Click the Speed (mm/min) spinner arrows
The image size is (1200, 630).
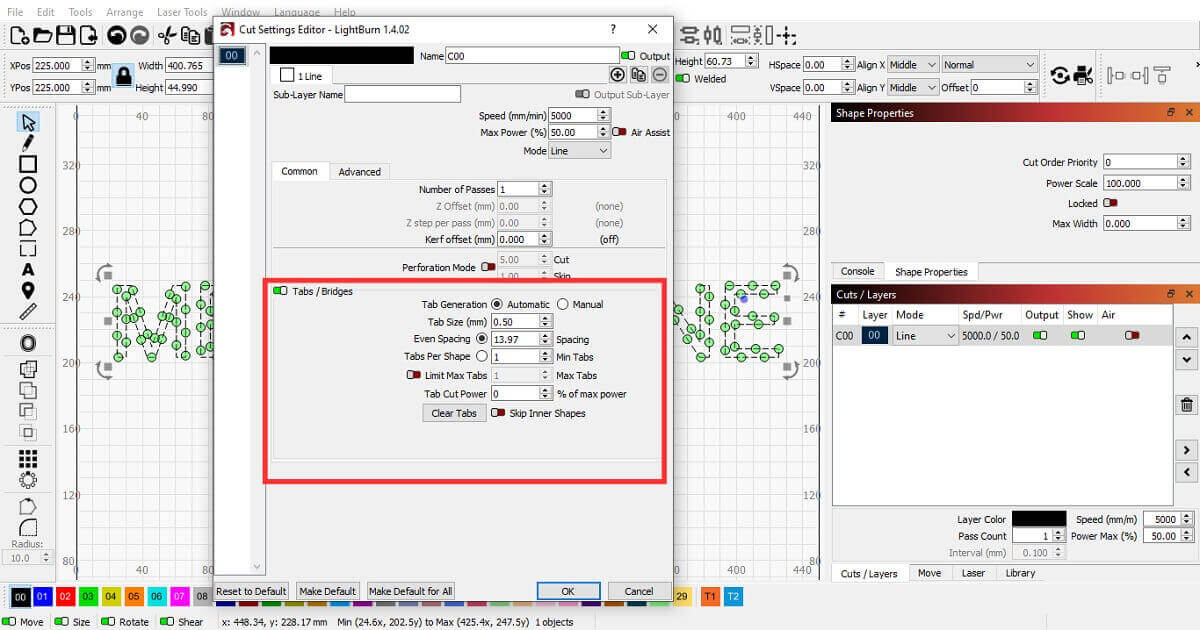click(x=603, y=116)
